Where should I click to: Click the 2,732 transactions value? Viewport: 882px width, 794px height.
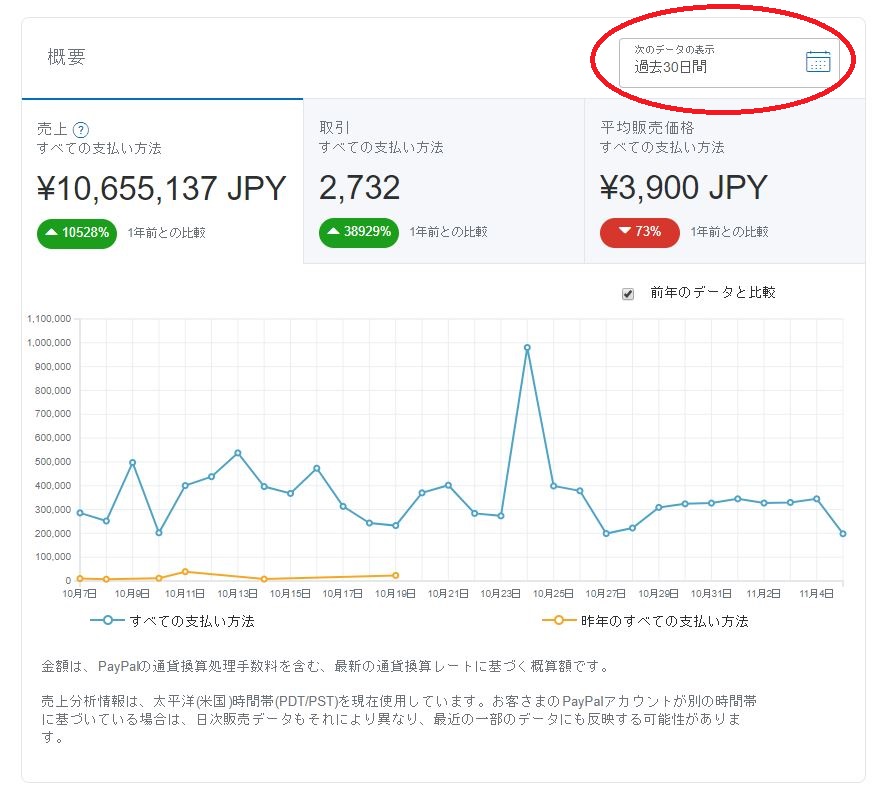(359, 187)
